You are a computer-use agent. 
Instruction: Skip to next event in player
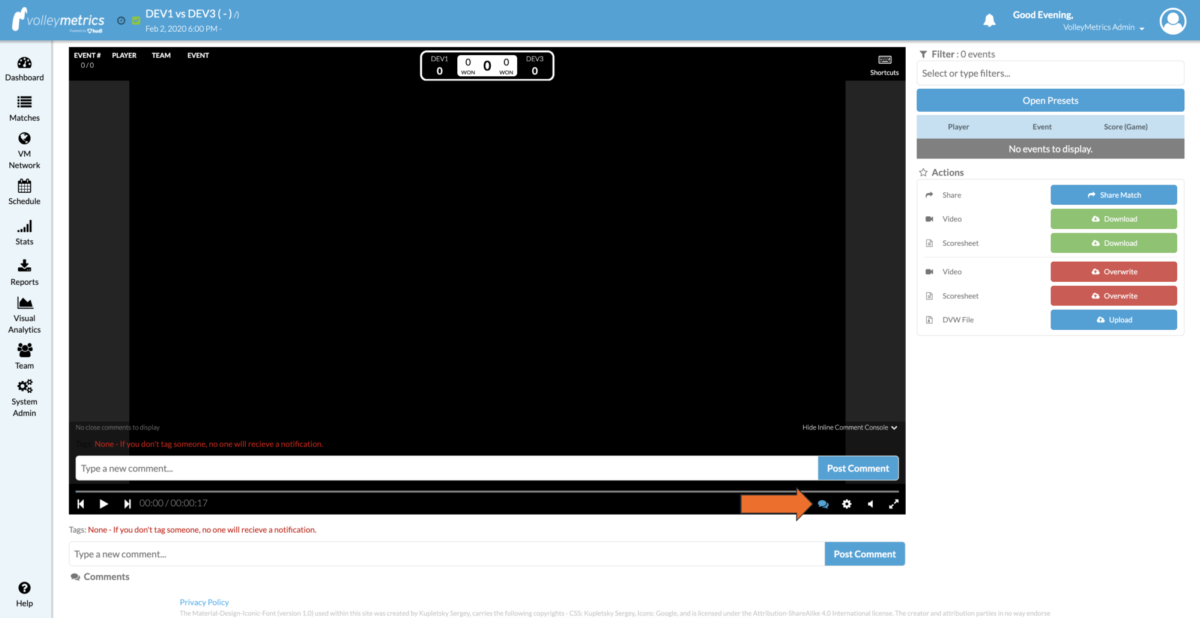pyautogui.click(x=127, y=503)
